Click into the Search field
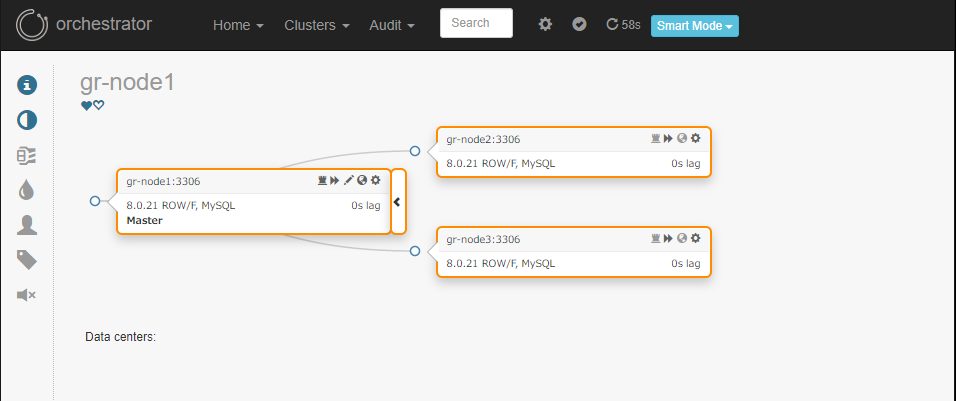956x401 pixels. coord(476,23)
